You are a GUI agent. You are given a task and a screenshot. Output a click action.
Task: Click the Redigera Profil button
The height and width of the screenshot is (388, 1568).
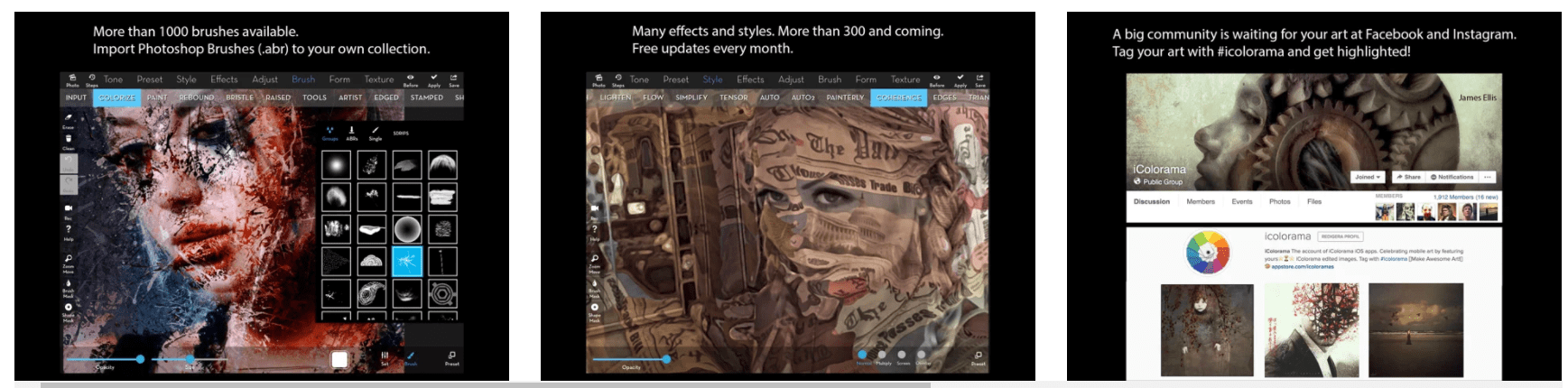coord(1341,236)
